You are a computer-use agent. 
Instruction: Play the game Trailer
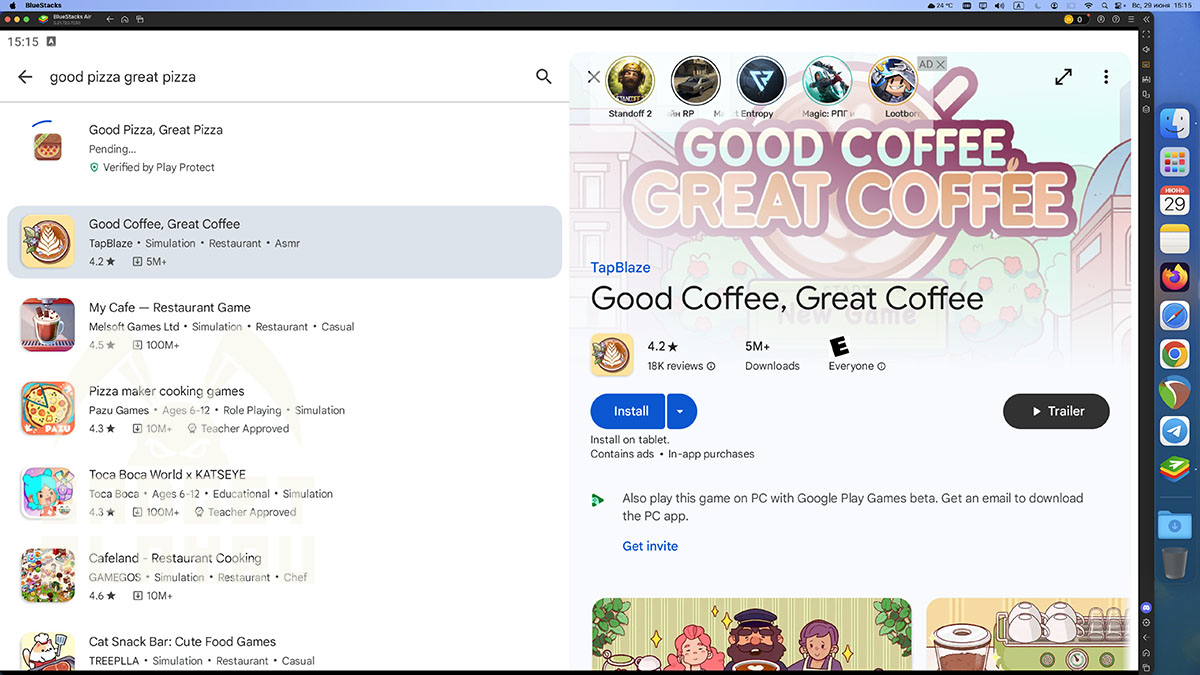(1056, 411)
